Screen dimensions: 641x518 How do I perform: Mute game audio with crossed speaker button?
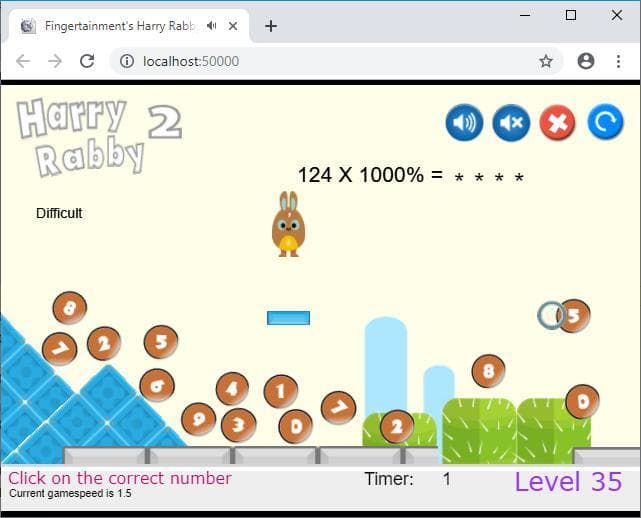click(511, 122)
